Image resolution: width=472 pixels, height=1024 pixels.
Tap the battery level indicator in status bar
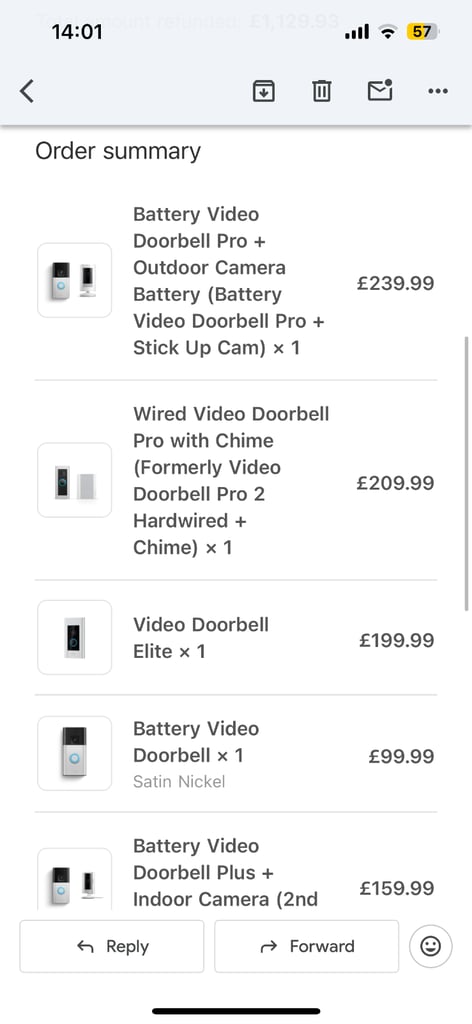click(x=423, y=31)
